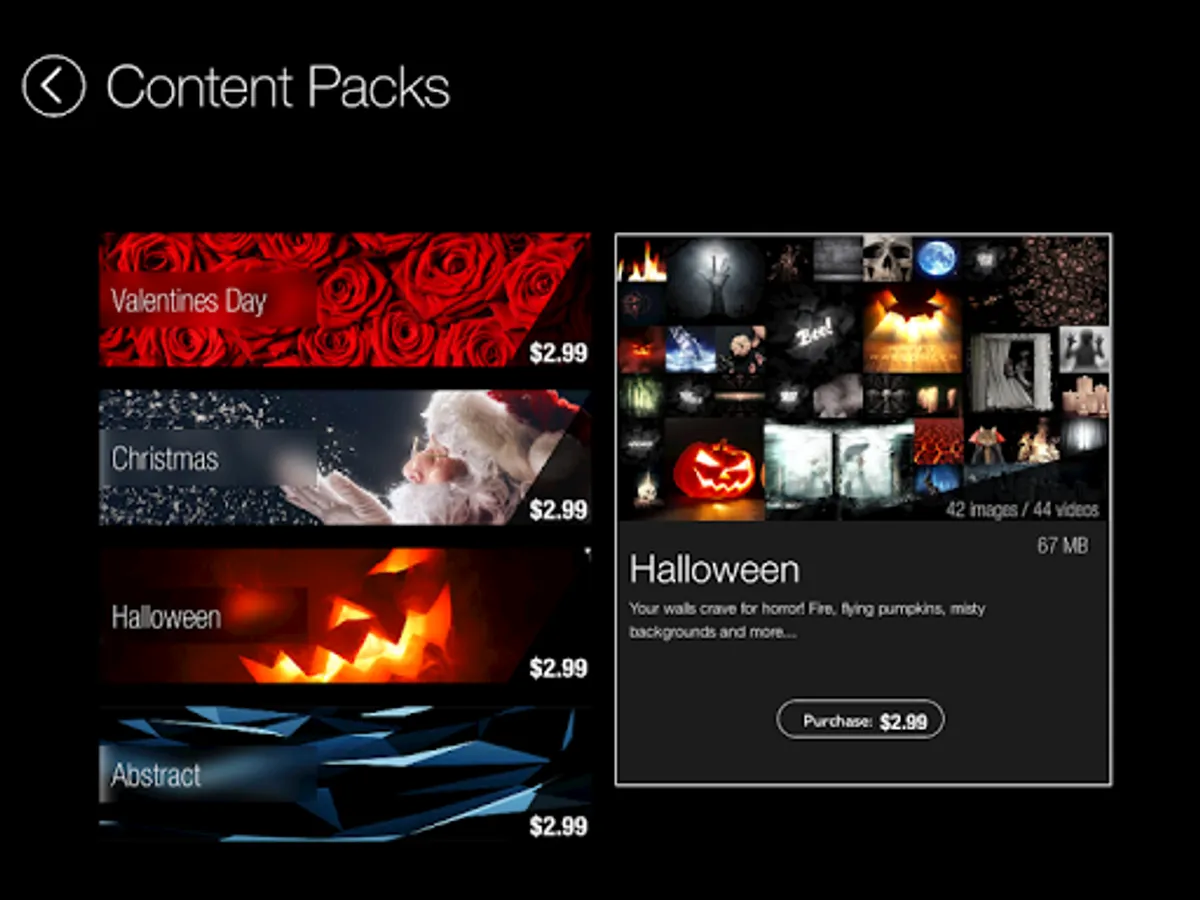Click the flames thumbnail in preview corner

click(x=642, y=259)
